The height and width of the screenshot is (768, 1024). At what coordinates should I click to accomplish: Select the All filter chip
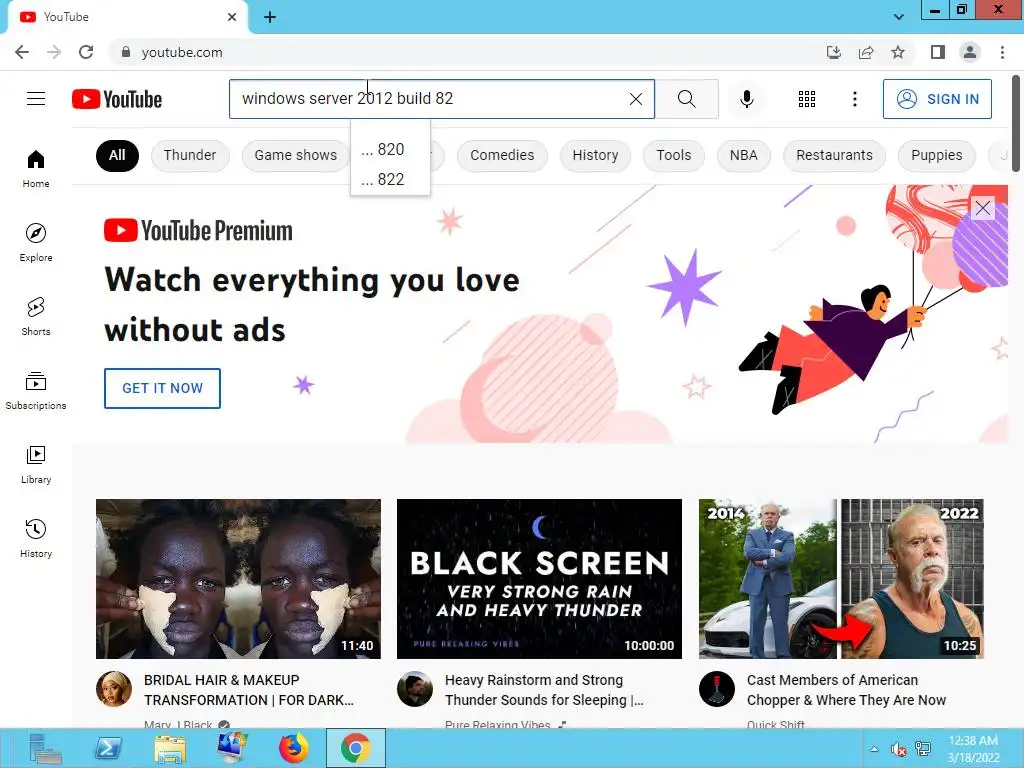click(117, 155)
